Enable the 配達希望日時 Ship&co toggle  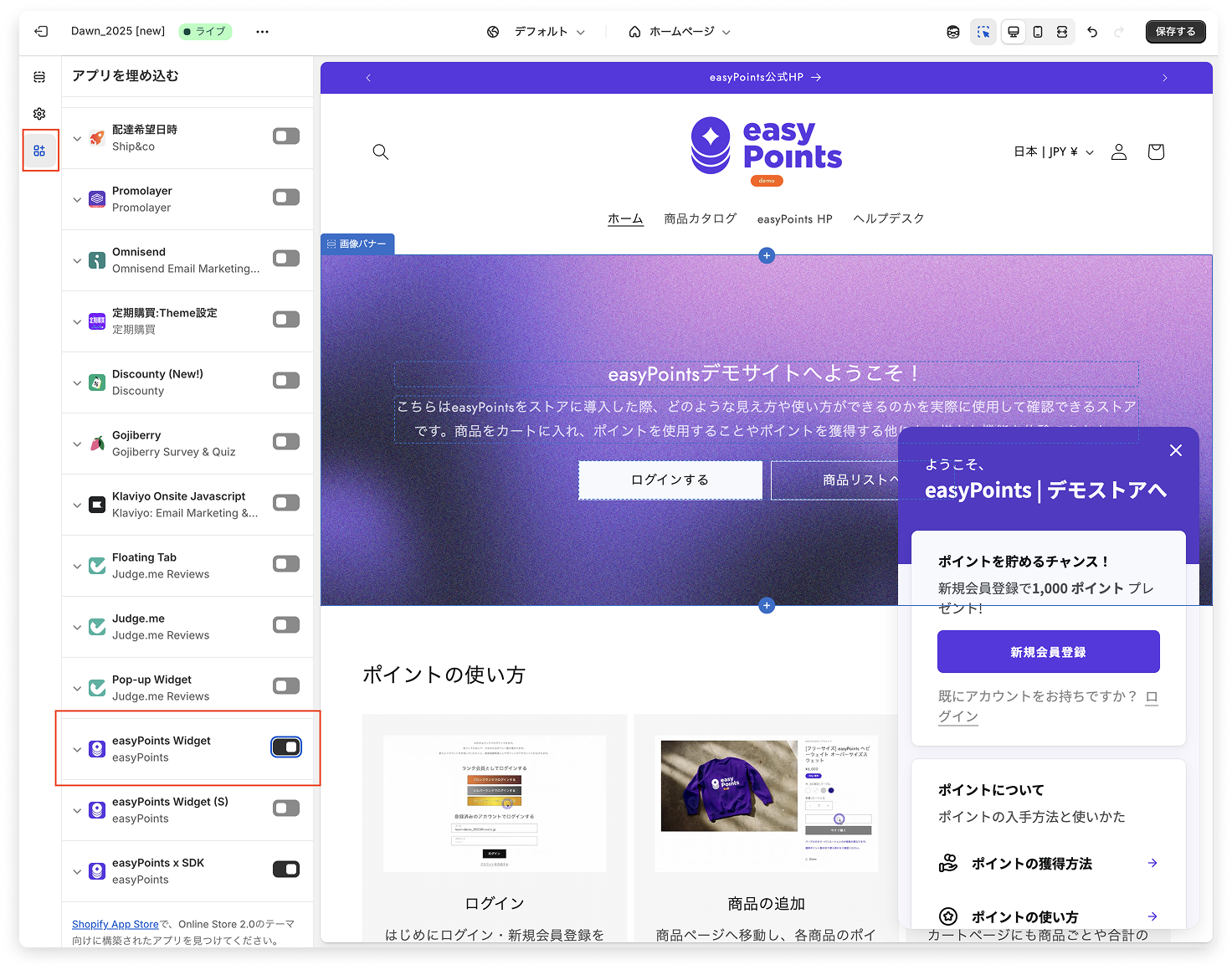click(286, 136)
